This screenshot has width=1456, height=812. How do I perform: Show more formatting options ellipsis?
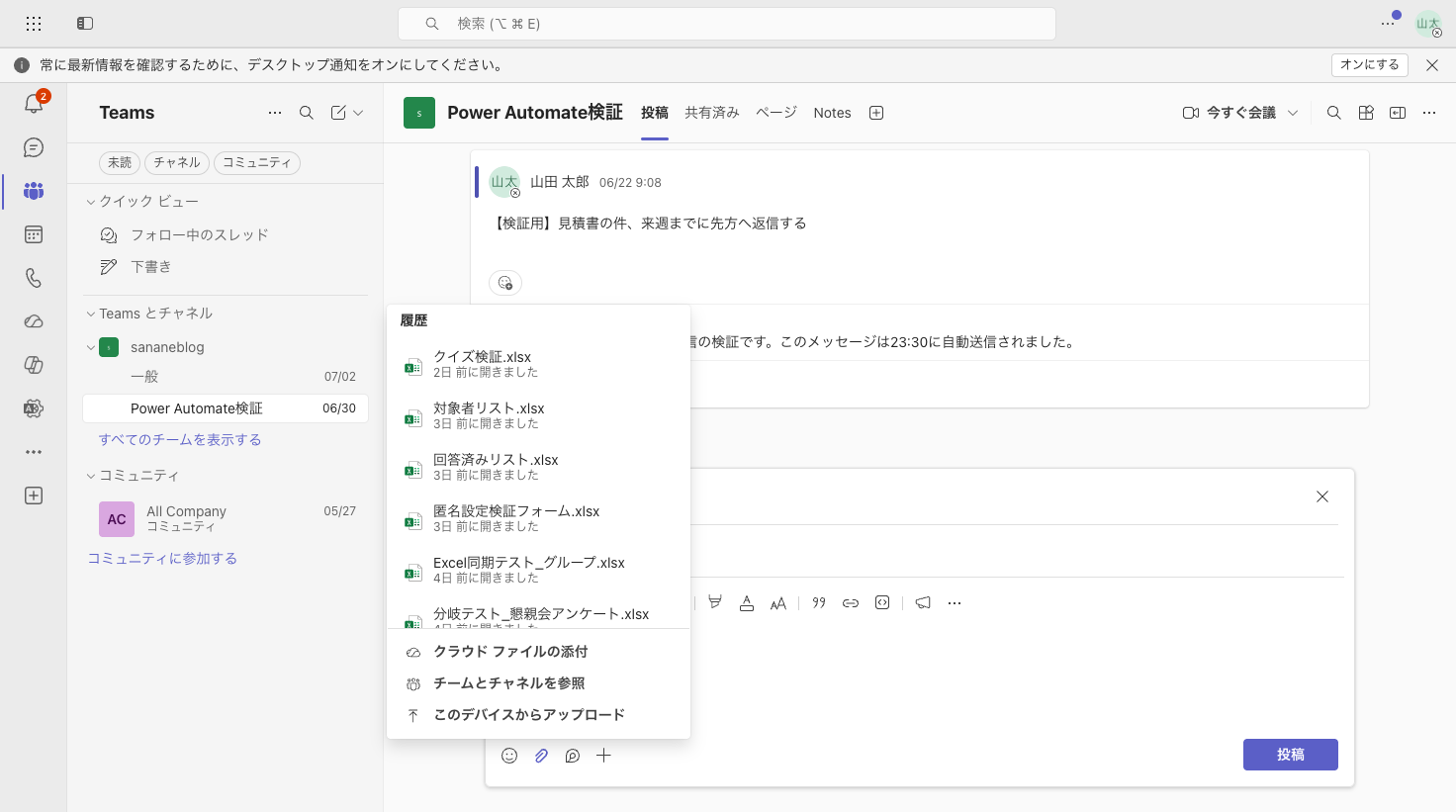click(x=955, y=603)
